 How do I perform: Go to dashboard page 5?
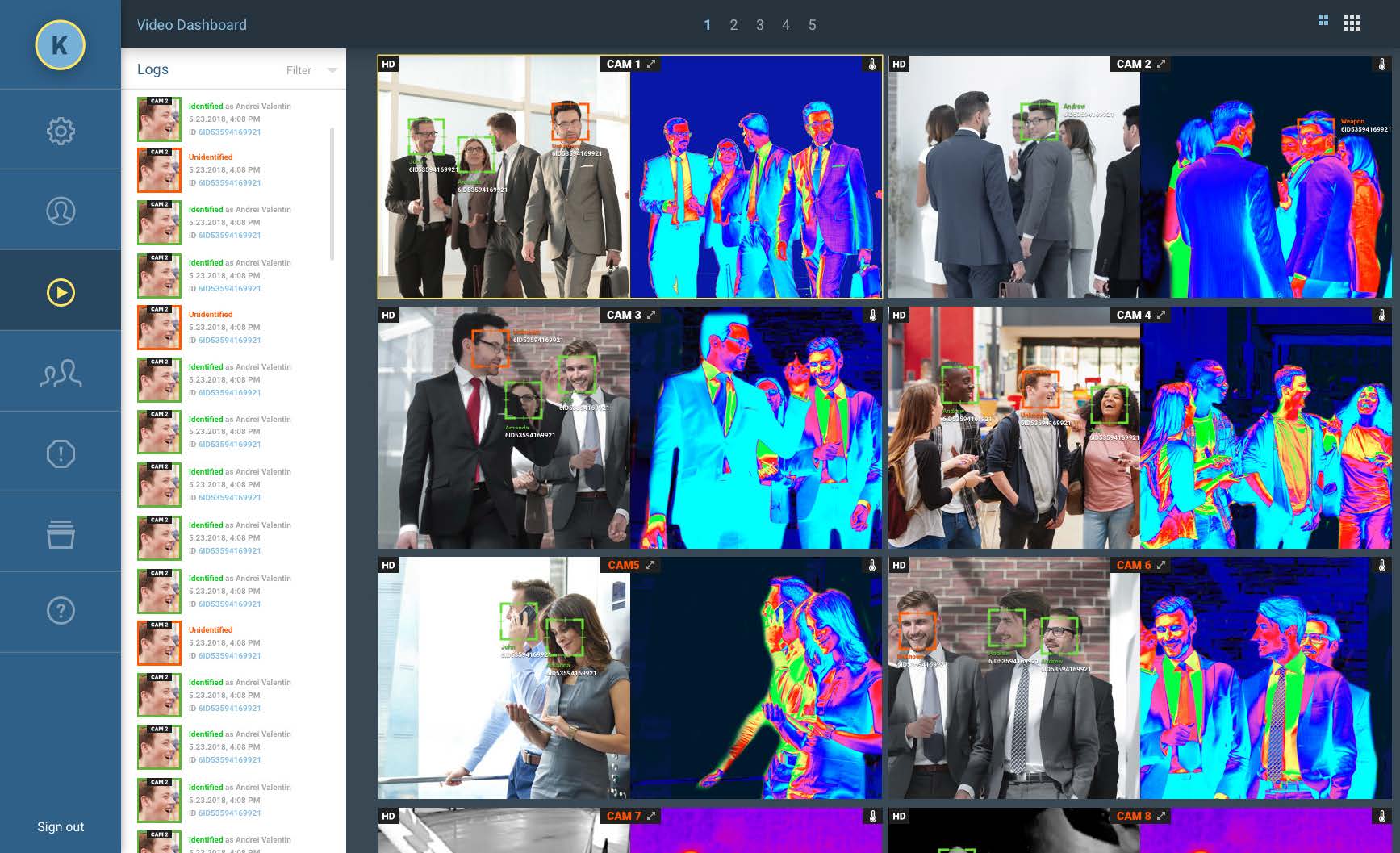813,25
